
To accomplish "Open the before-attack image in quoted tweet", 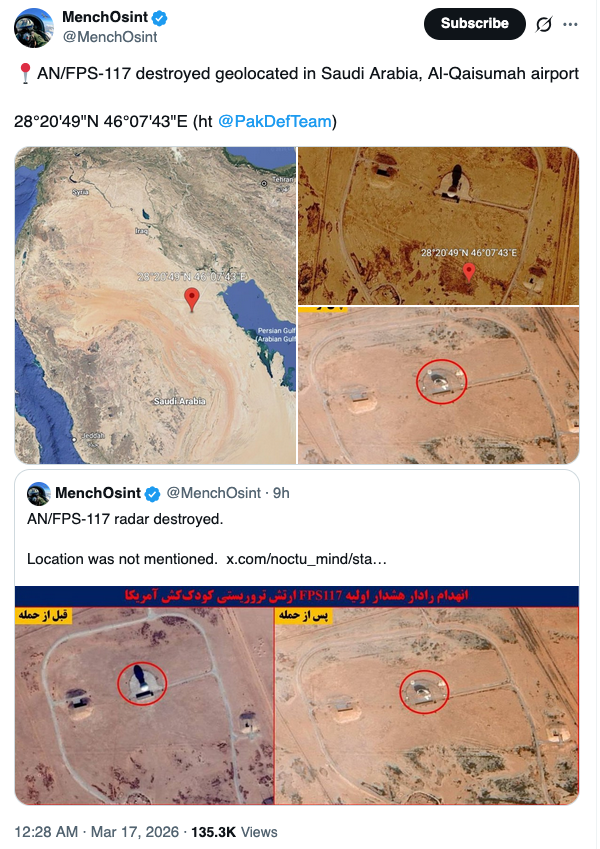I will (145, 706).
